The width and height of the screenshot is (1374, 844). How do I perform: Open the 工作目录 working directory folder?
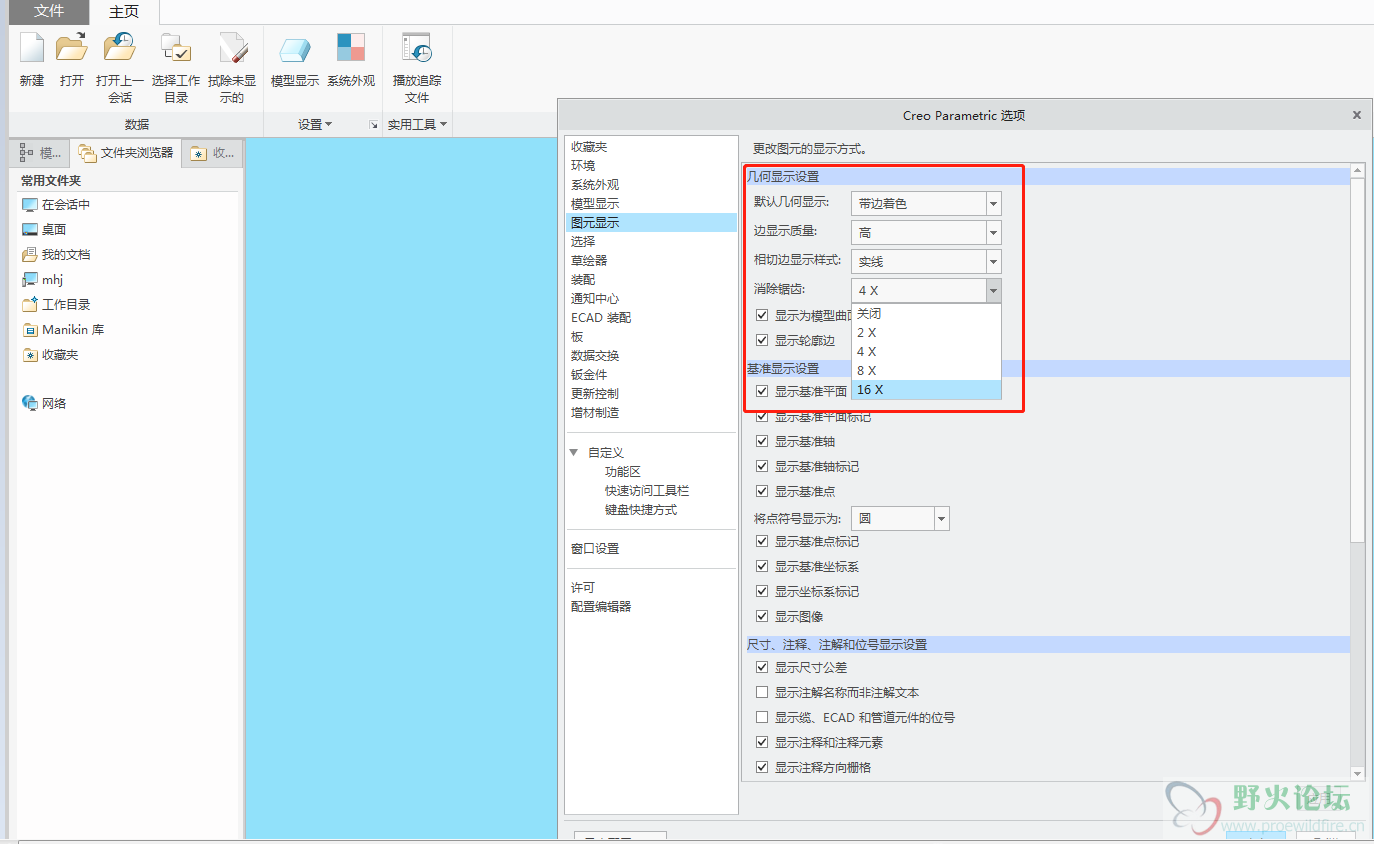coord(56,304)
